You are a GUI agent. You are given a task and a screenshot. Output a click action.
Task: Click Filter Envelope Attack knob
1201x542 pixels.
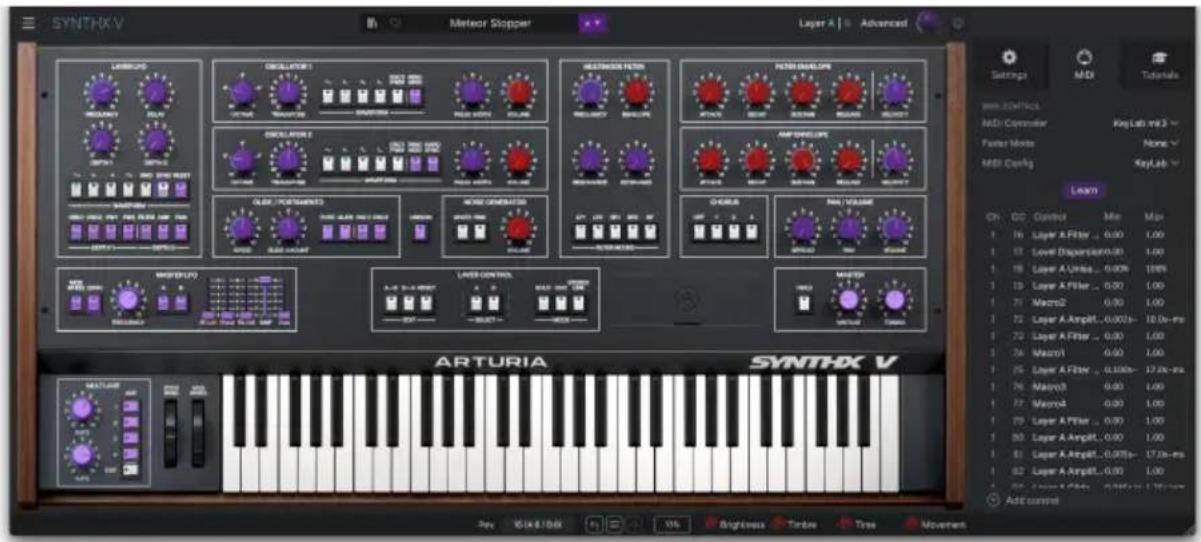pyautogui.click(x=710, y=94)
